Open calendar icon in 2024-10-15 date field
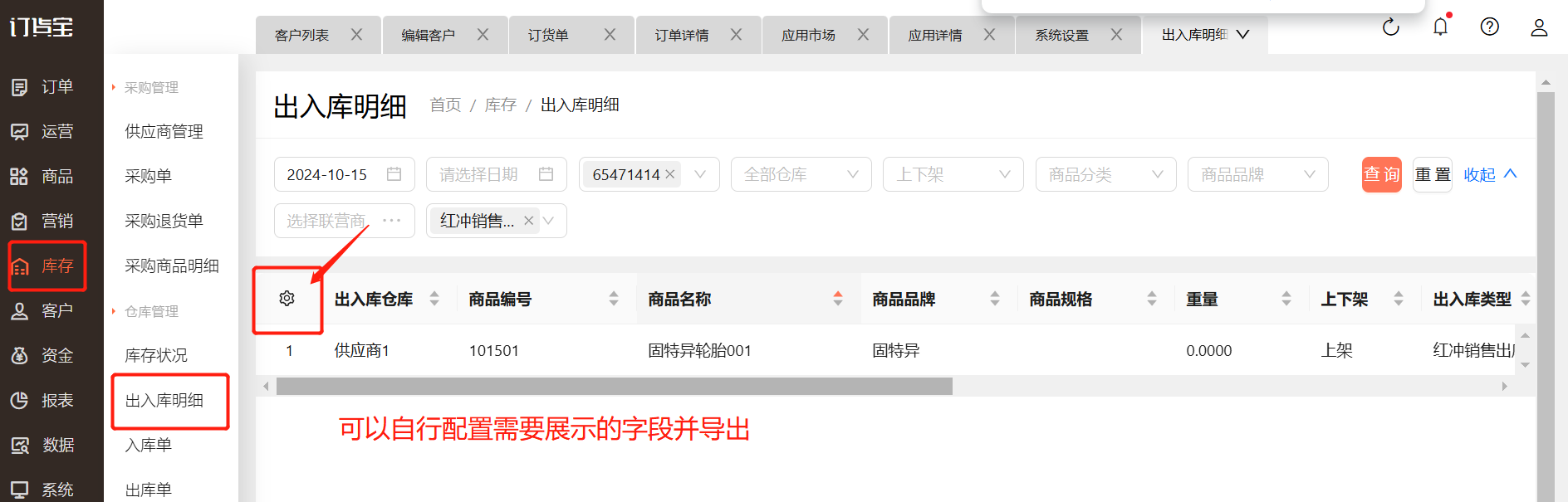The image size is (1568, 502). pyautogui.click(x=394, y=174)
